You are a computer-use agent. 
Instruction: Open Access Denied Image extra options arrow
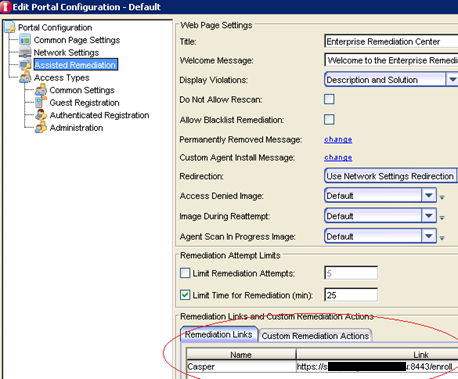pos(442,197)
